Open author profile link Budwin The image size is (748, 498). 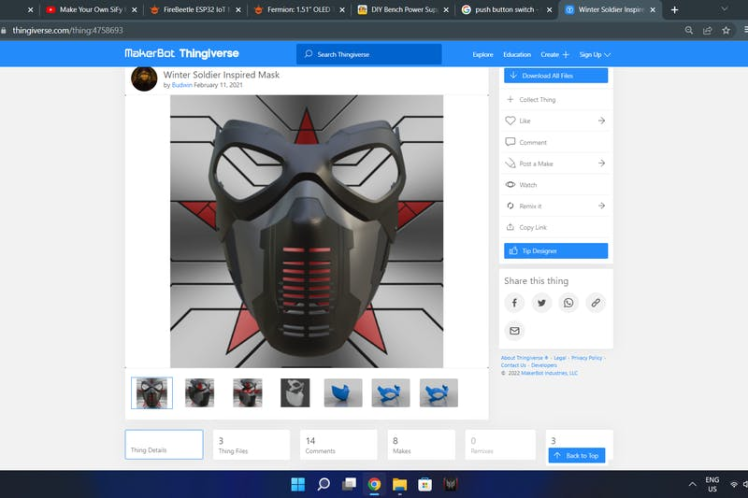click(x=182, y=85)
